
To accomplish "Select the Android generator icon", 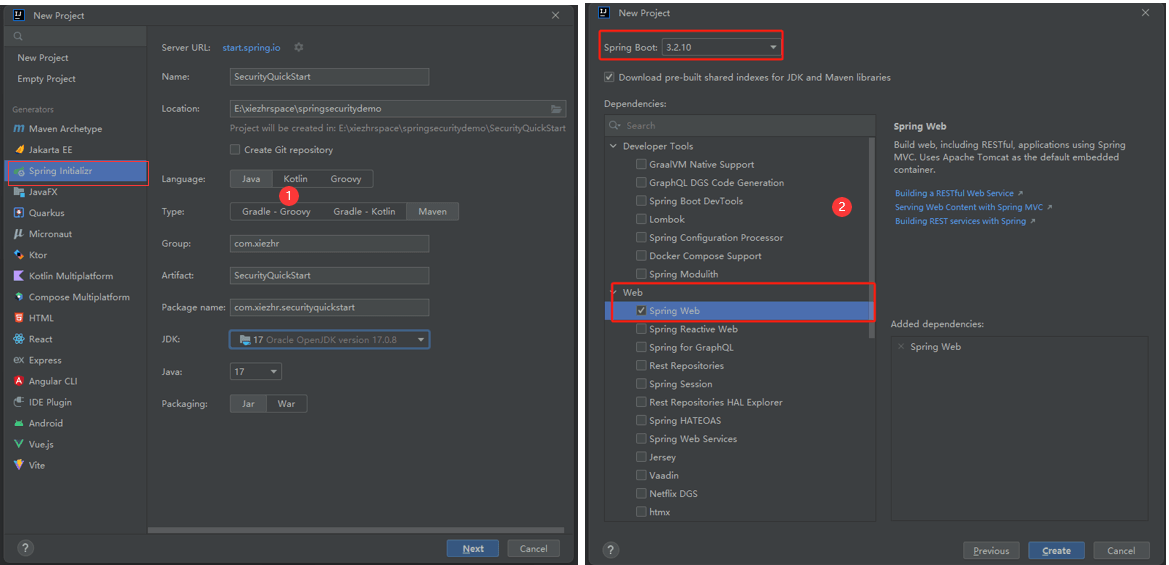I will click(x=19, y=423).
